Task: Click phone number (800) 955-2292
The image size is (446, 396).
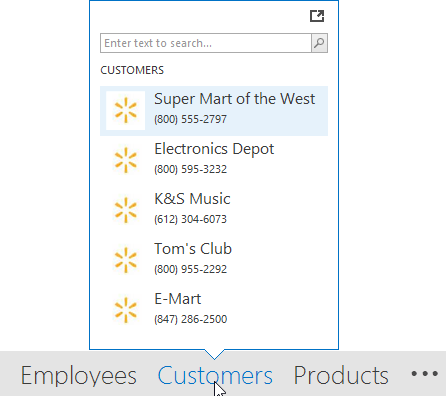Action: coord(190,269)
